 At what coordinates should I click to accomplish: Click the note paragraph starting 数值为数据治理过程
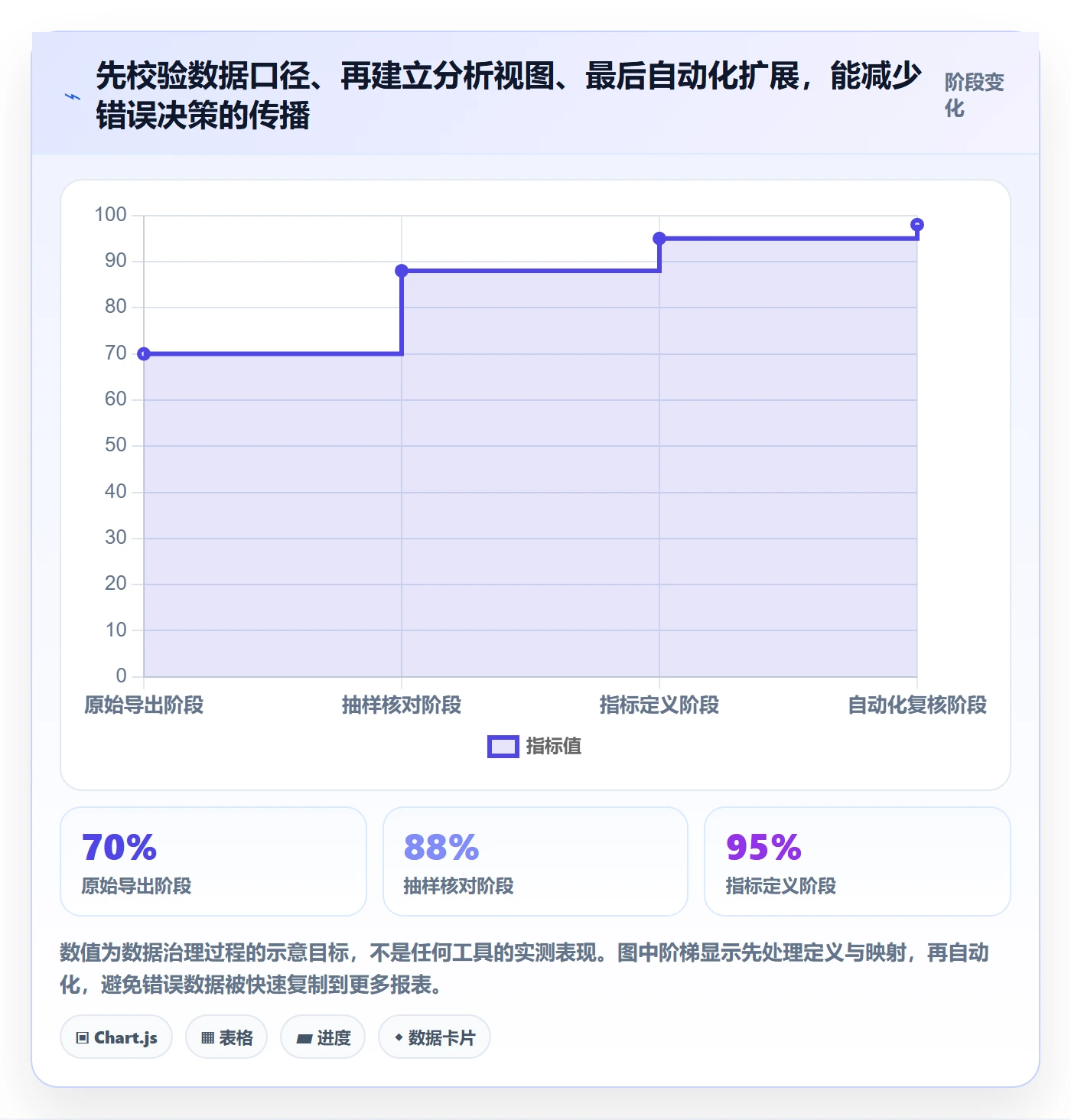[525, 969]
